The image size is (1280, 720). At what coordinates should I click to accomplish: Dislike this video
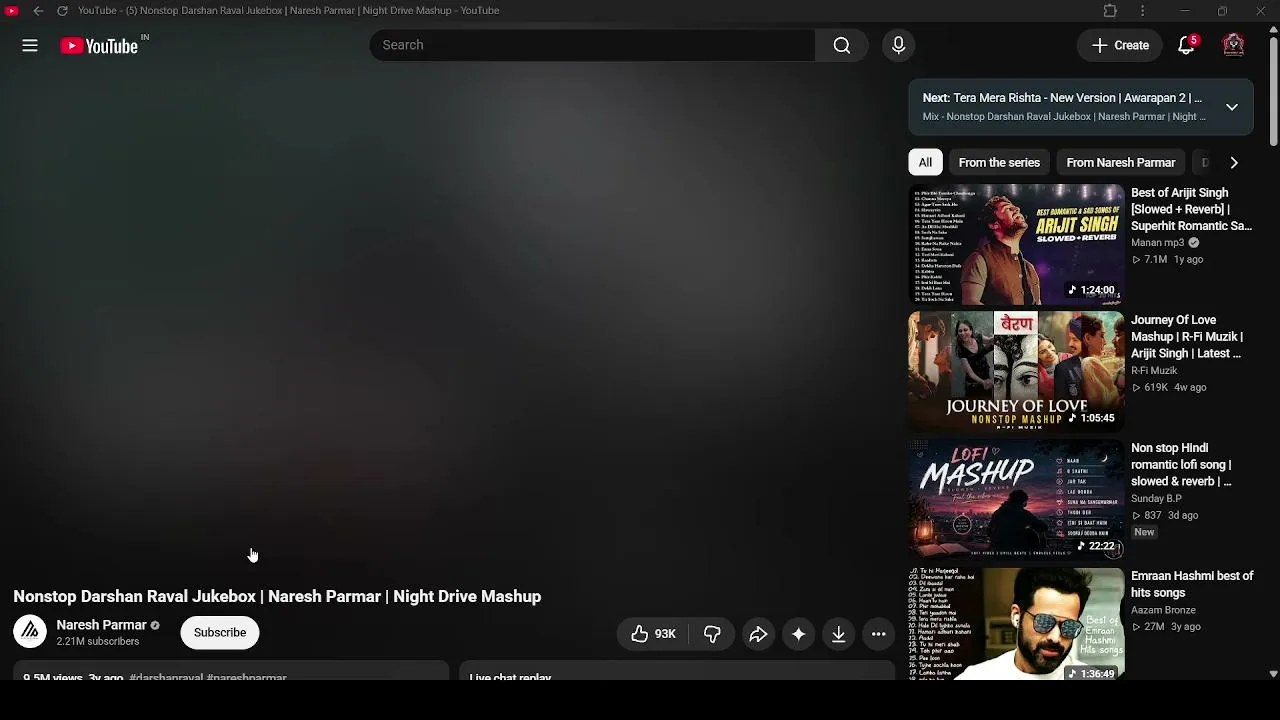(x=712, y=634)
